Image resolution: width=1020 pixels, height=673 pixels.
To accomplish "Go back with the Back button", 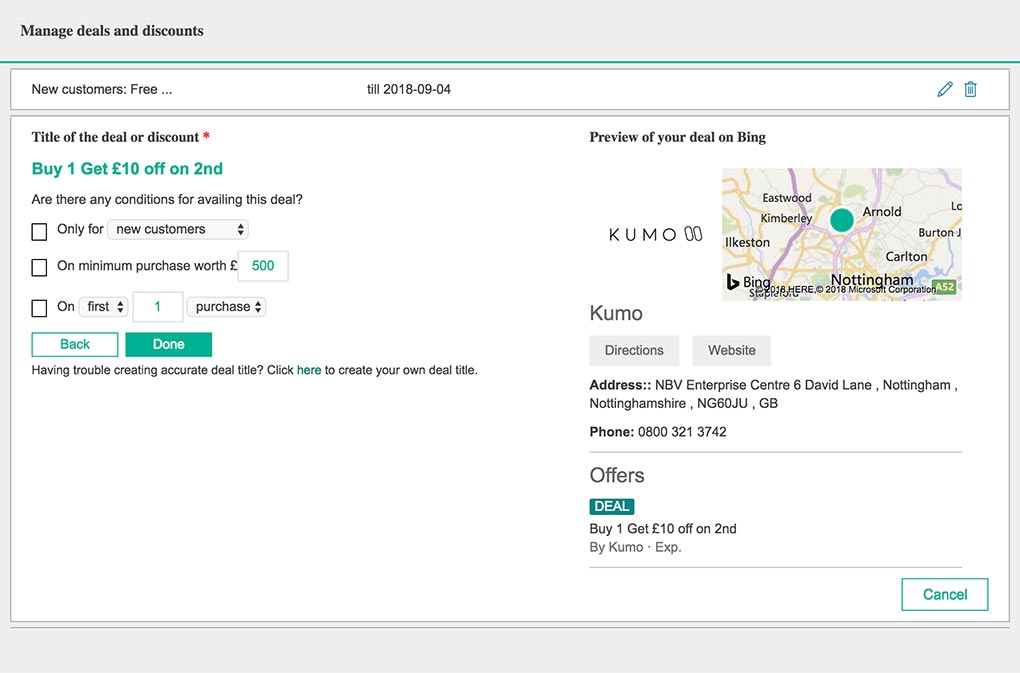I will coord(75,345).
